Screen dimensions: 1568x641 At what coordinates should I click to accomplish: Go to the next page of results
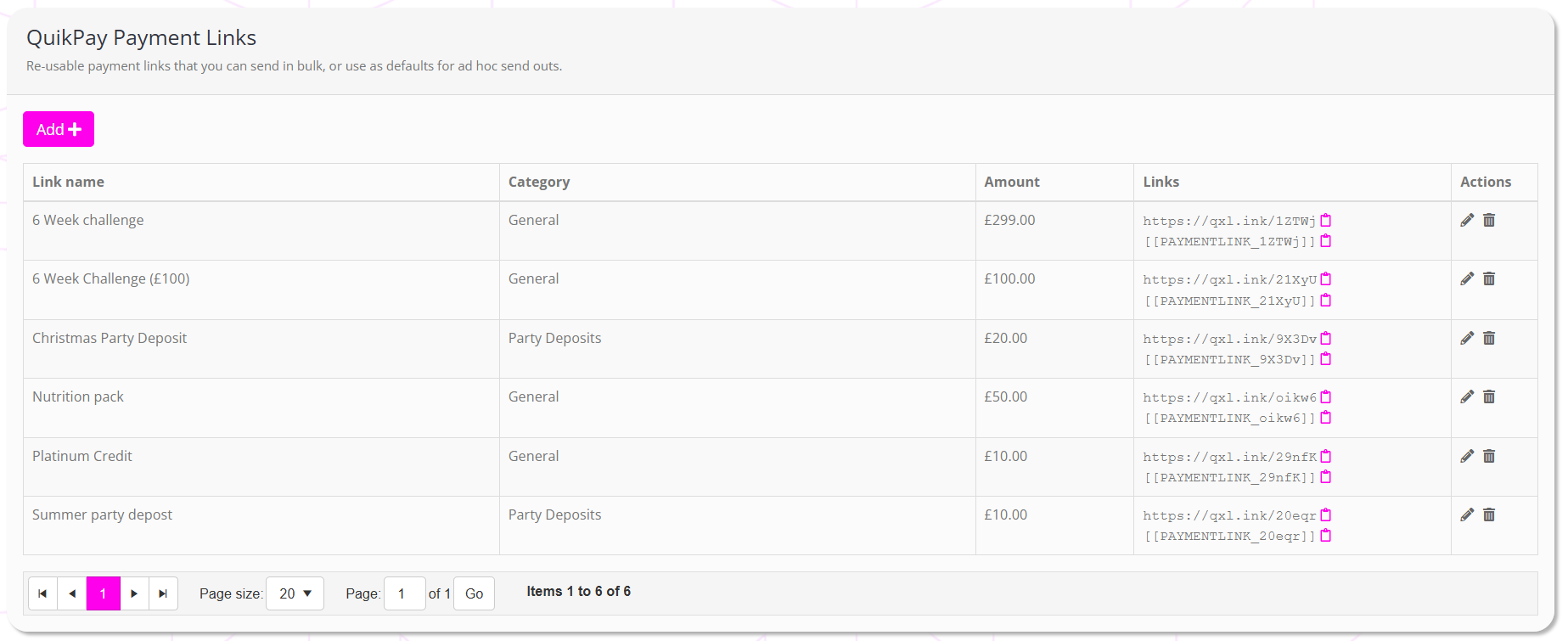(134, 593)
